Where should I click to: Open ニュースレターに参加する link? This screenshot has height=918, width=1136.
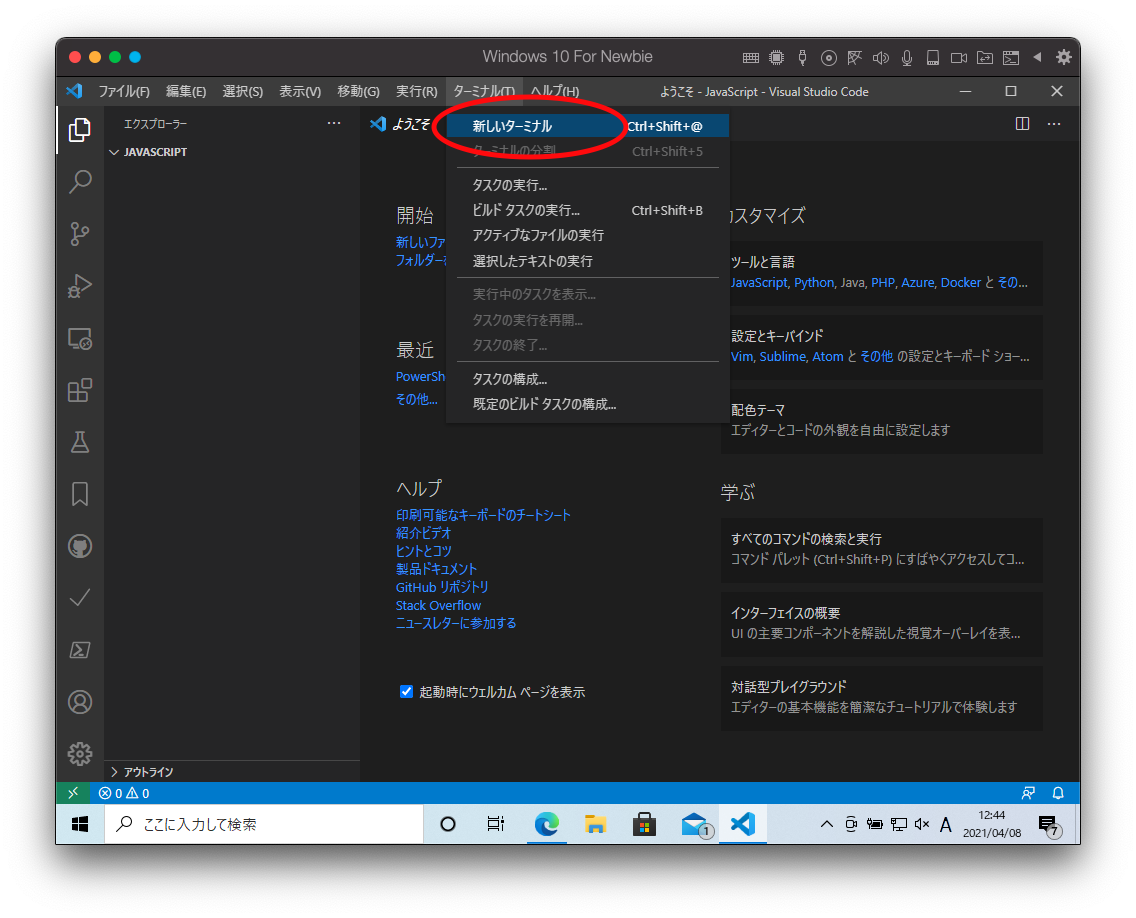tap(456, 623)
